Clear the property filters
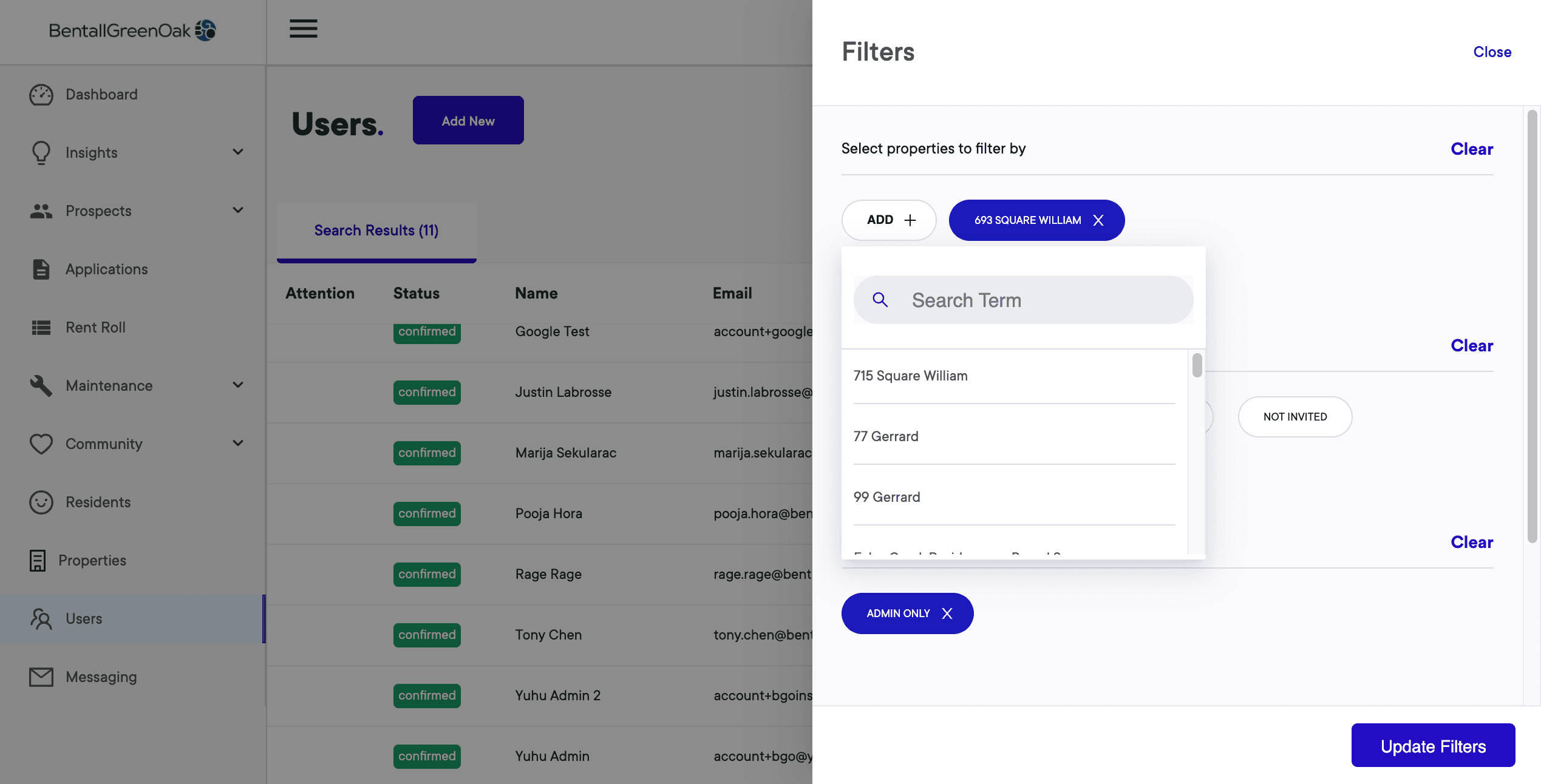This screenshot has width=1541, height=784. click(x=1472, y=149)
